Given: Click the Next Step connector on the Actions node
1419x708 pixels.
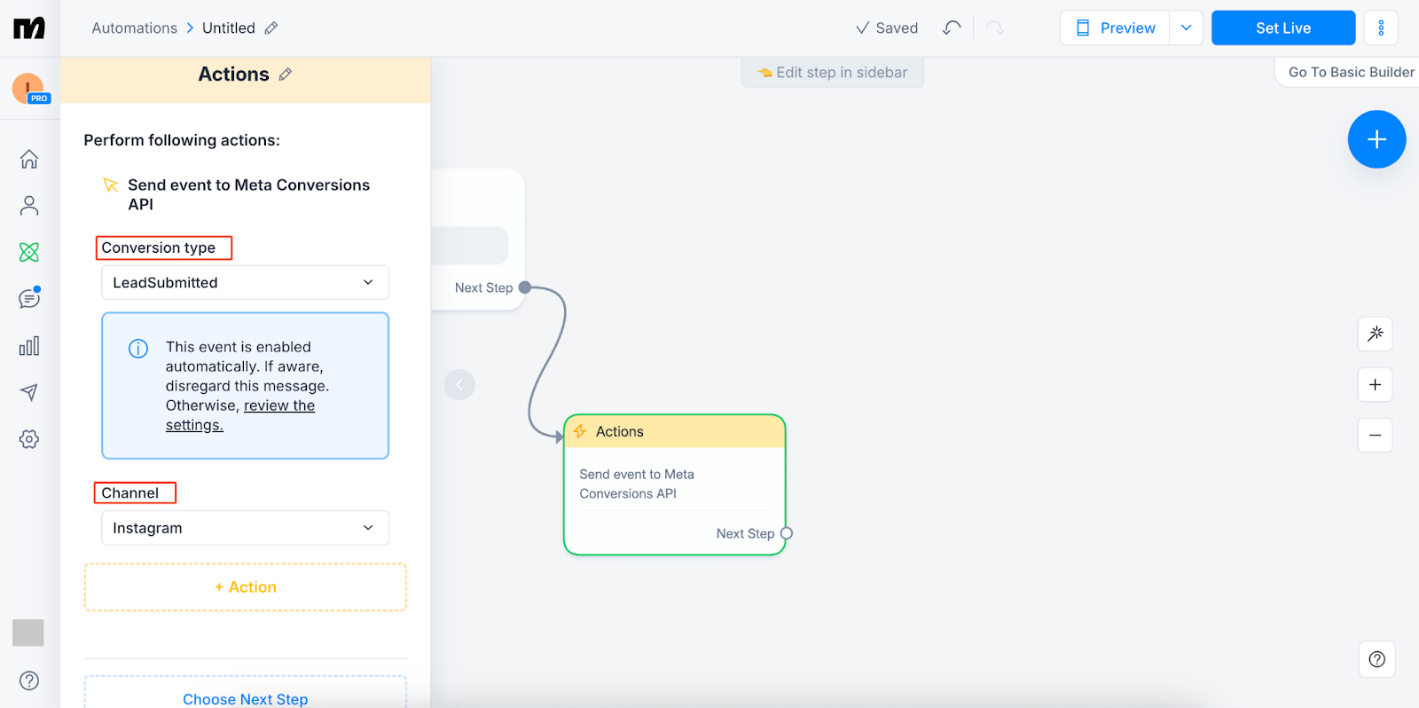Looking at the screenshot, I should [786, 533].
